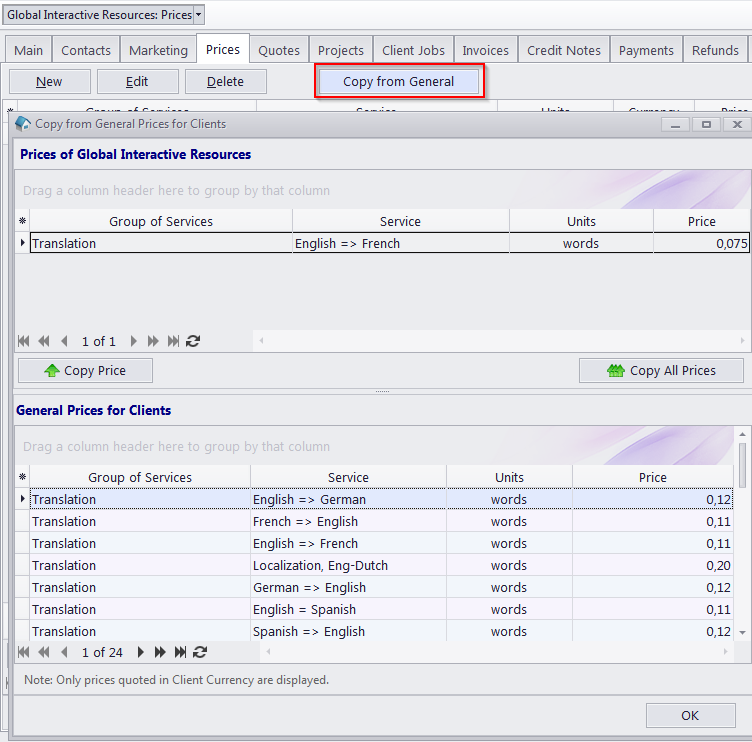The width and height of the screenshot is (752, 742).
Task: Click the Copy All Prices button
Action: tap(661, 371)
